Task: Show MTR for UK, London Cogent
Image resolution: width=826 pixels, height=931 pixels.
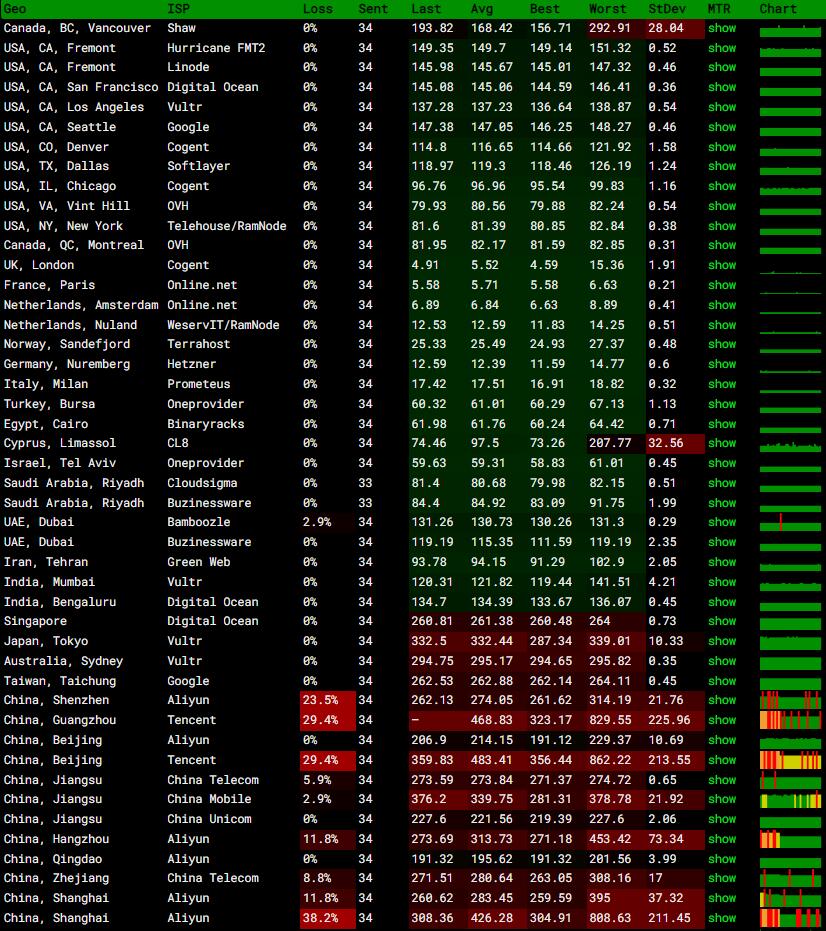Action: 722,265
